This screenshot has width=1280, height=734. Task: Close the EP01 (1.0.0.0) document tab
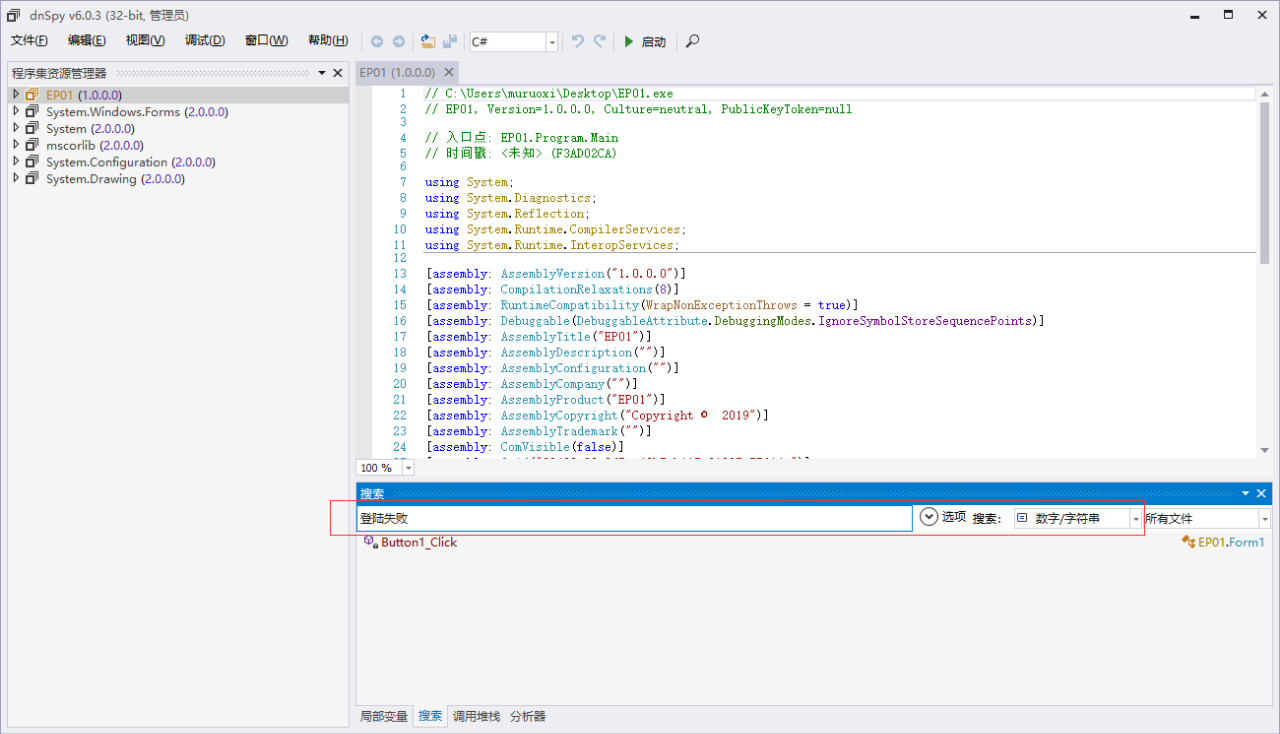(449, 72)
